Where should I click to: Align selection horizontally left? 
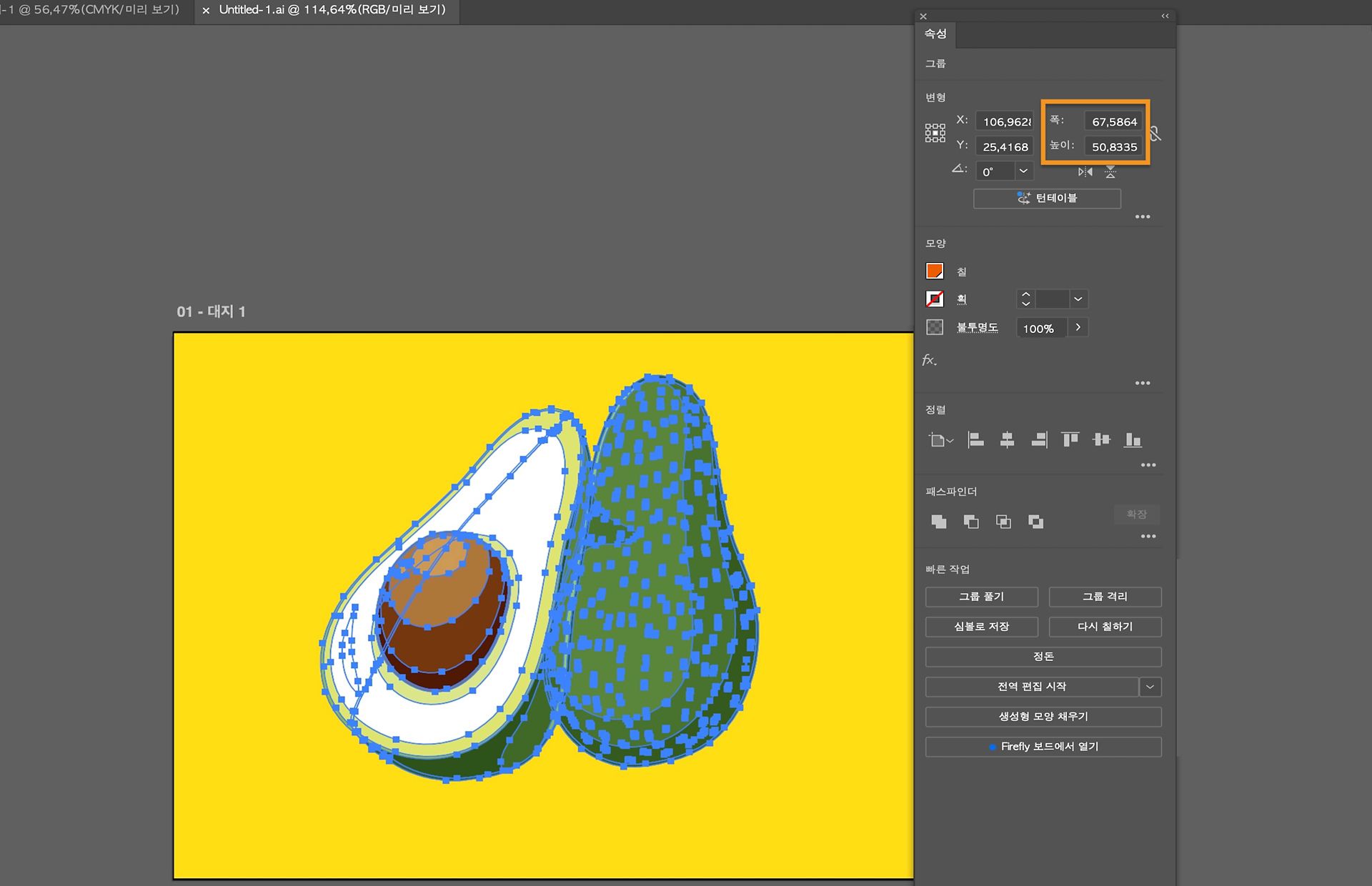[x=975, y=440]
